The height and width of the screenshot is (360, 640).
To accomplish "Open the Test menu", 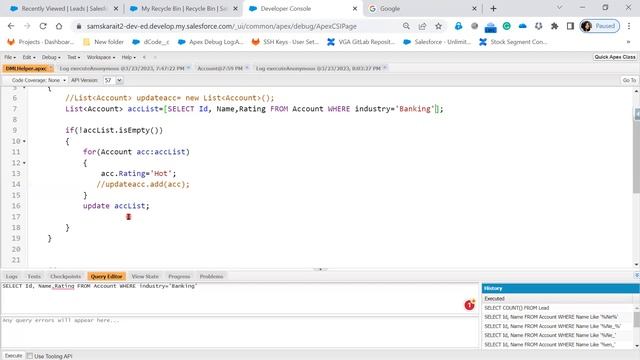I will tap(73, 57).
